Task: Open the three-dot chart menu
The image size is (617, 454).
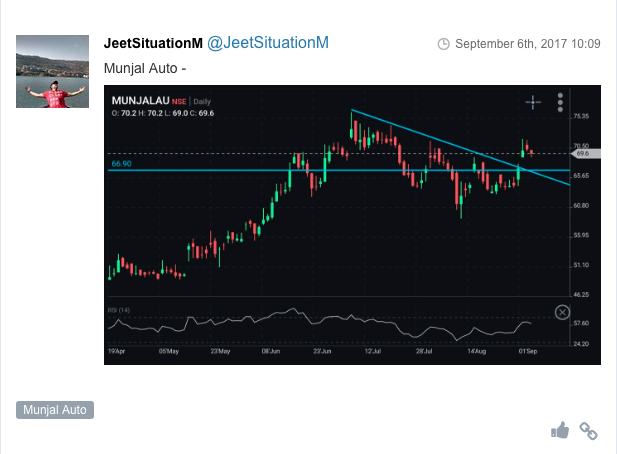Action: pos(560,102)
